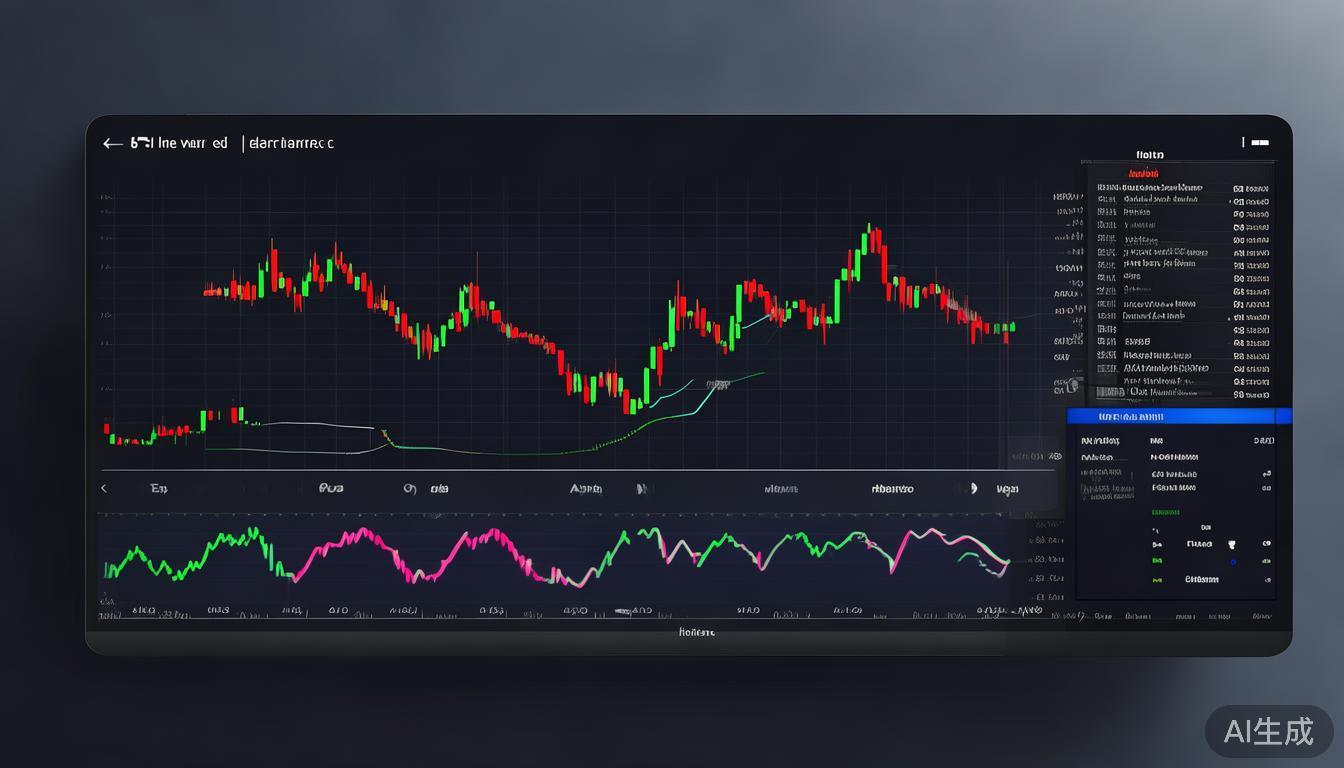Click the red heading atop the order list
1344x768 pixels.
[1142, 173]
